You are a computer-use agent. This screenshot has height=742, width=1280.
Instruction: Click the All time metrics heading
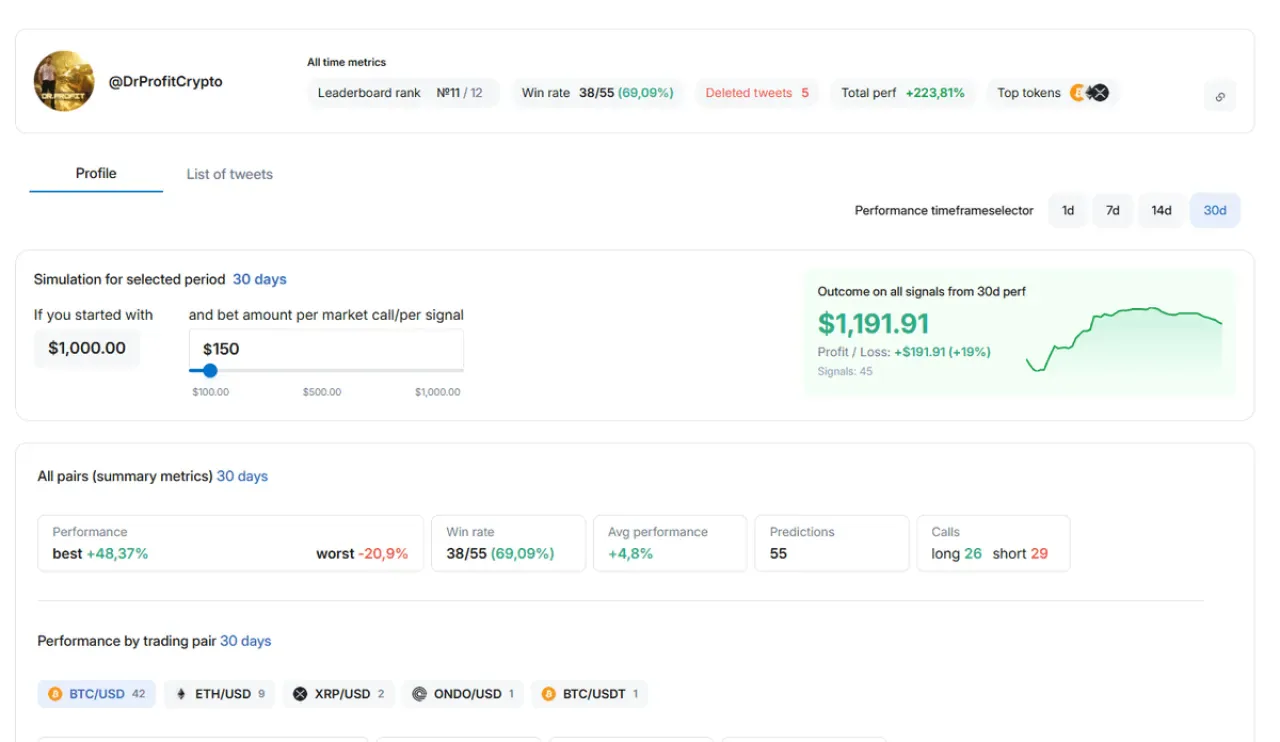click(346, 62)
